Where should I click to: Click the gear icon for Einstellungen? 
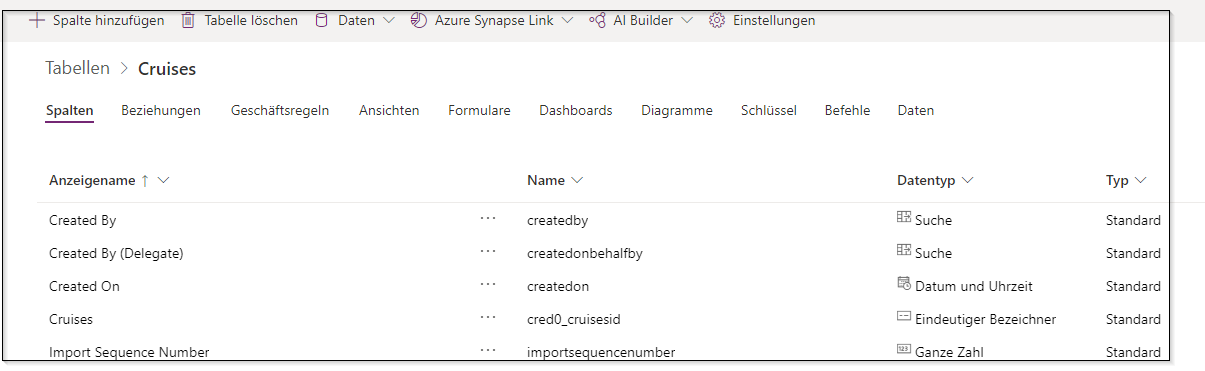click(716, 20)
